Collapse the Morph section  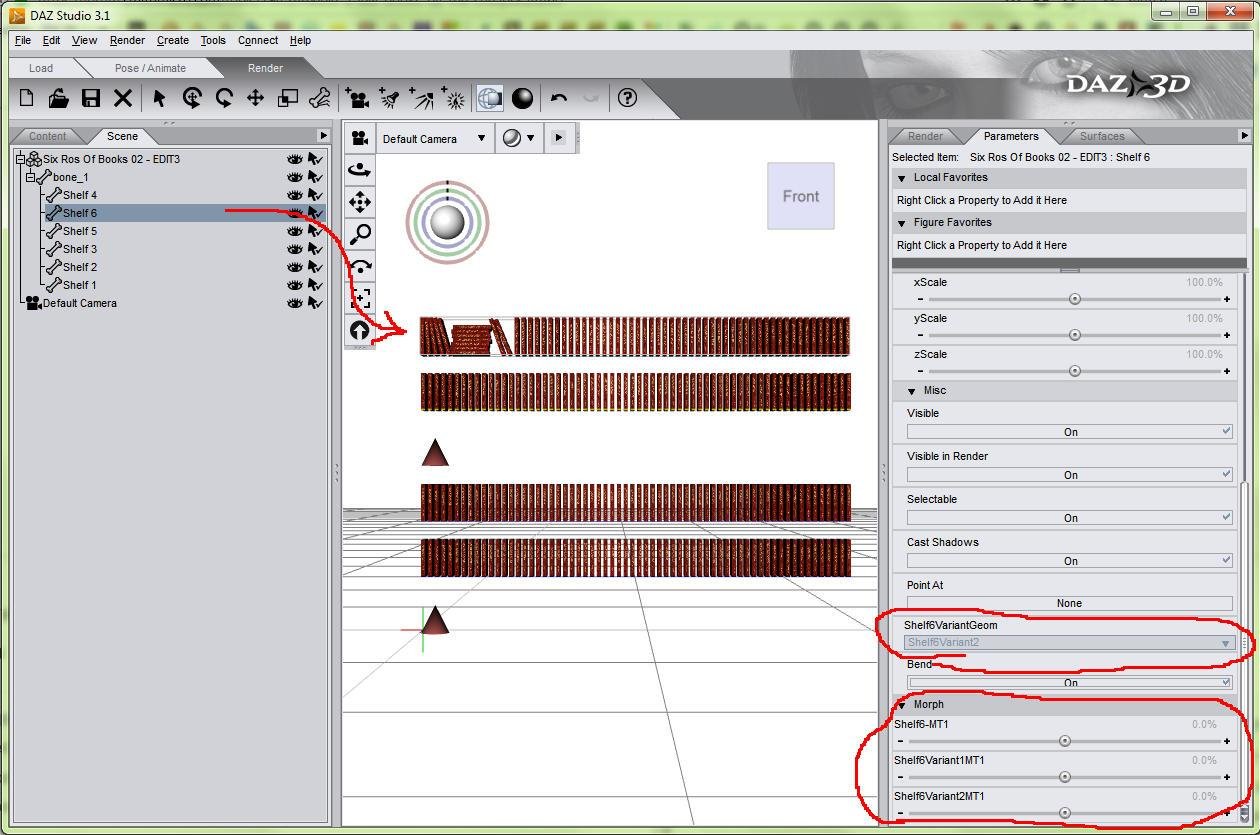click(x=902, y=705)
